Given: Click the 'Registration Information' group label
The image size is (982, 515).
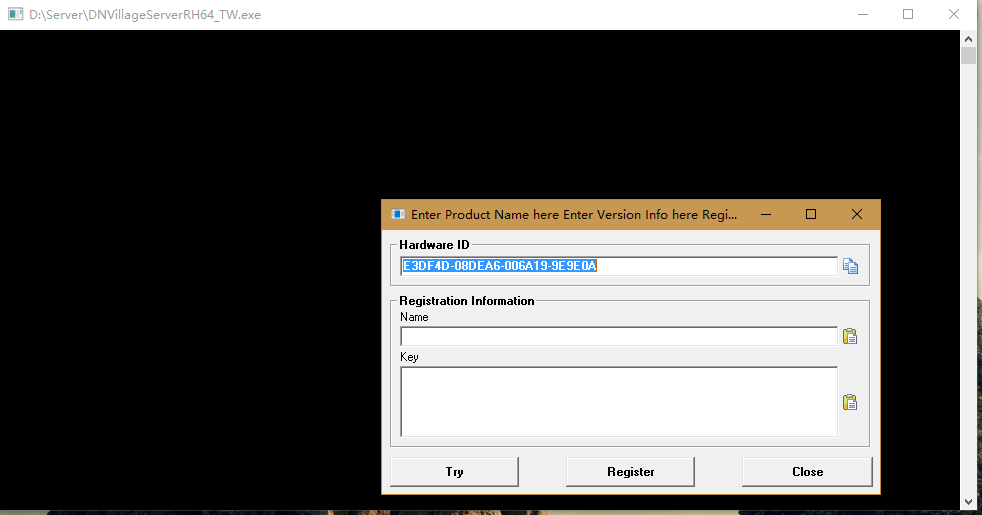Looking at the screenshot, I should point(467,301).
